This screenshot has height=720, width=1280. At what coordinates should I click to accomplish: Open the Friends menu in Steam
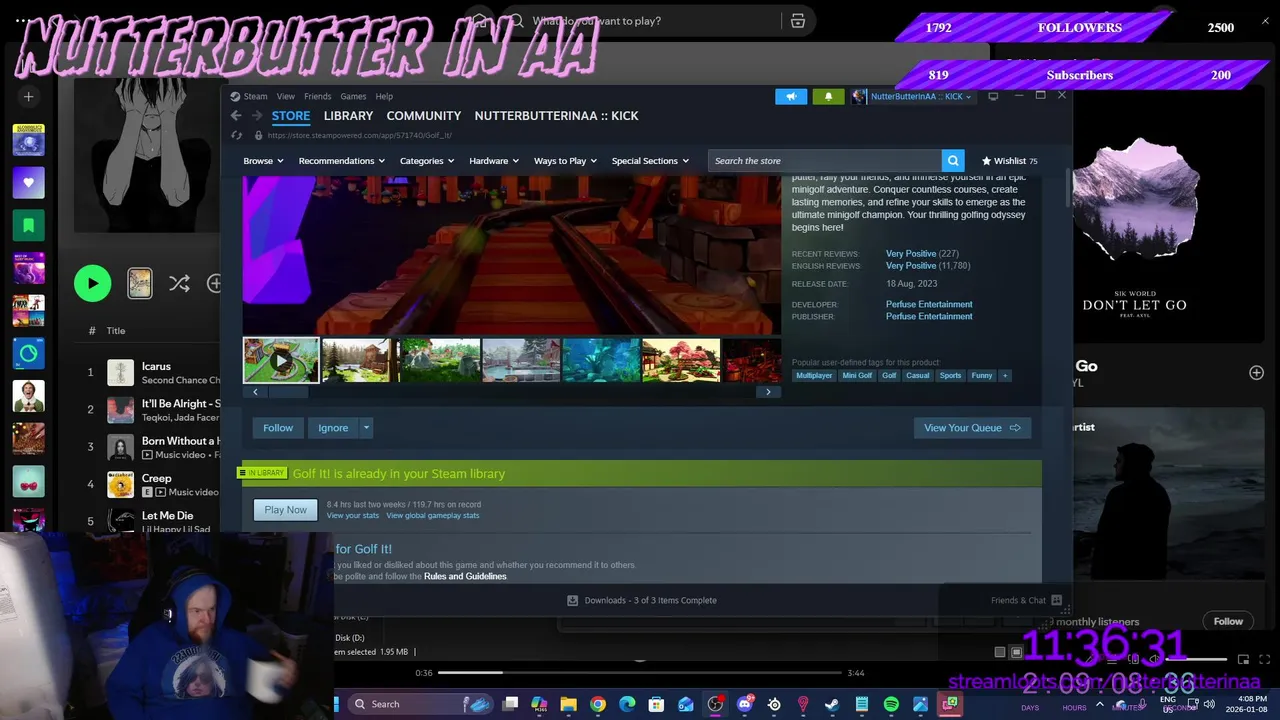pyautogui.click(x=318, y=97)
